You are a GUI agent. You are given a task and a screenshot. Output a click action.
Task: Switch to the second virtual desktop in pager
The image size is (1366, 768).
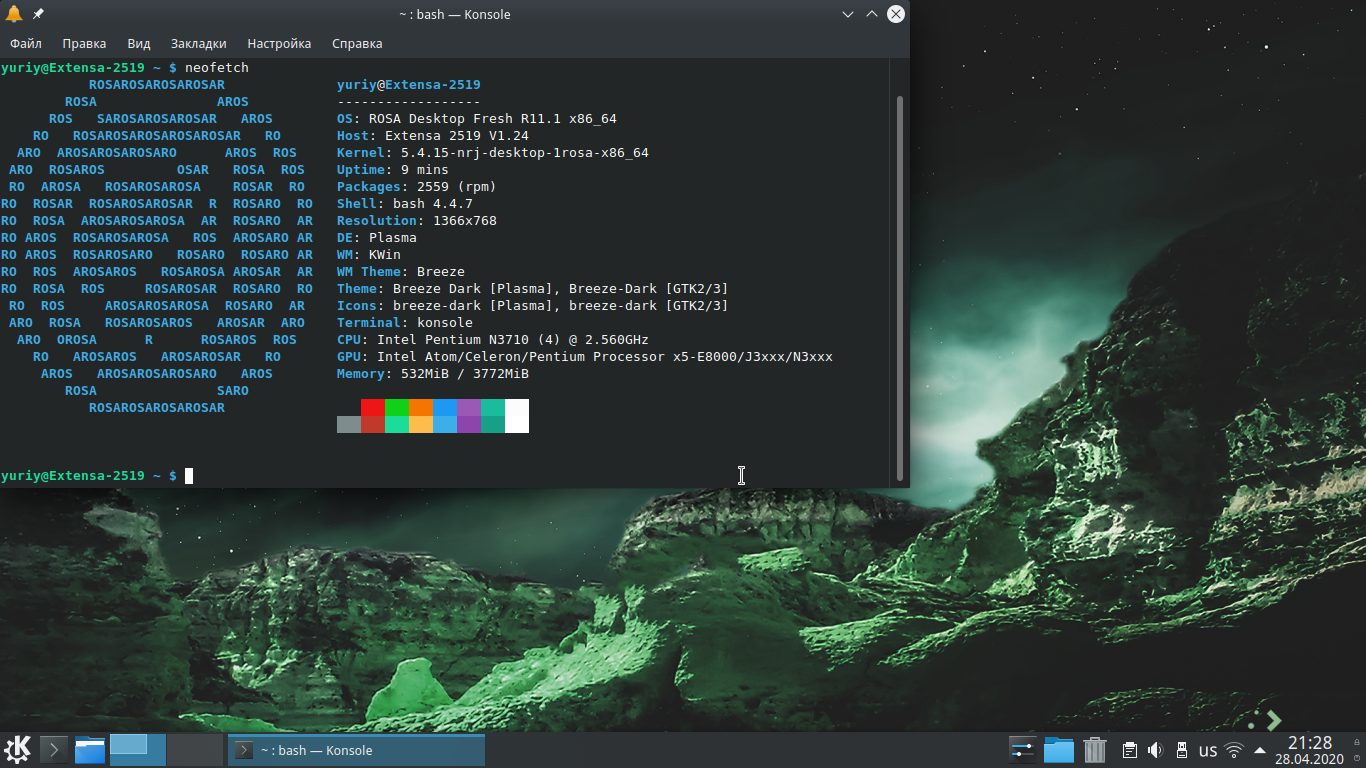194,750
